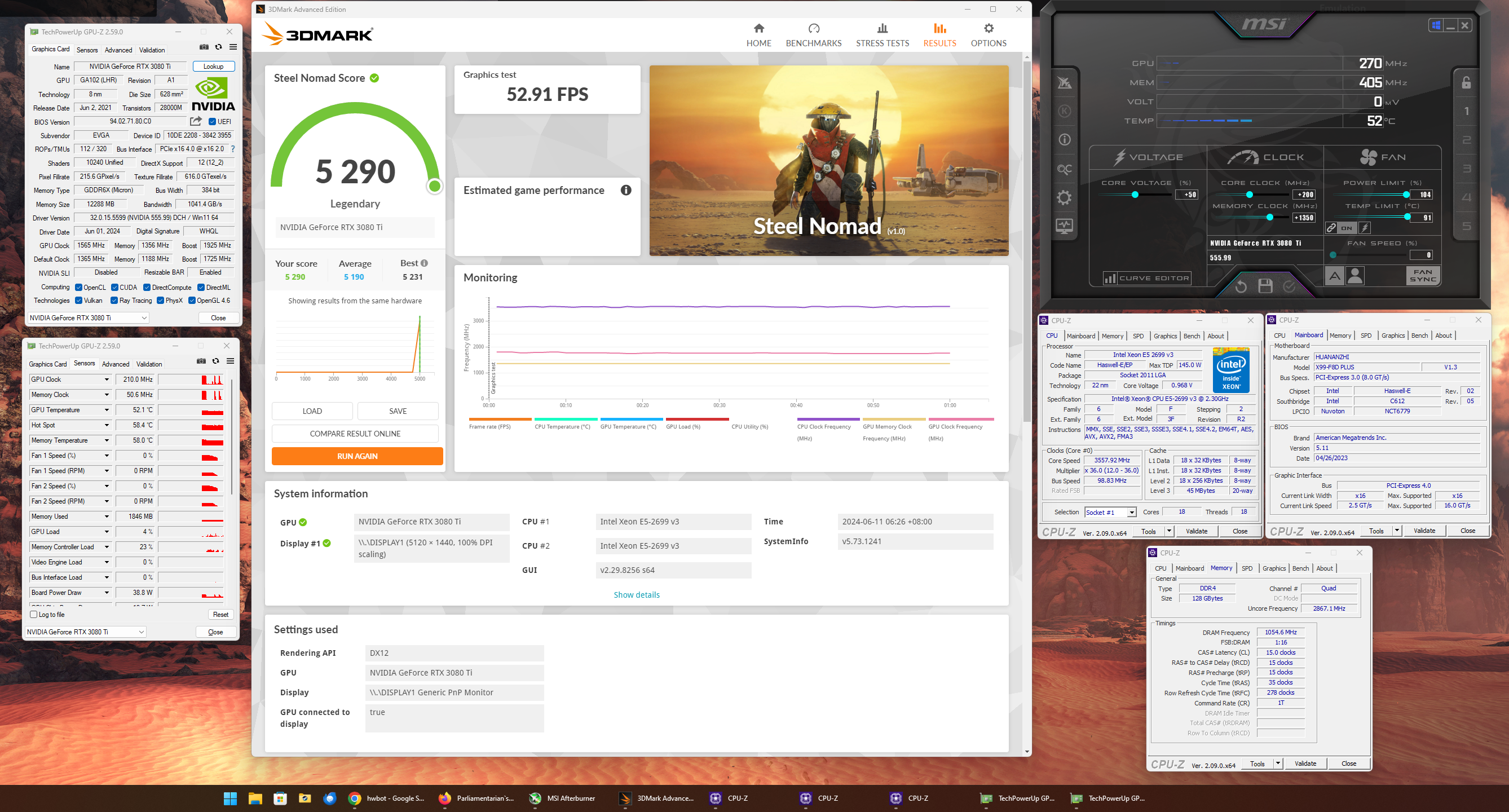1509x812 pixels.
Task: Toggle CUDA checkbox in GPU-Z
Action: tap(114, 287)
